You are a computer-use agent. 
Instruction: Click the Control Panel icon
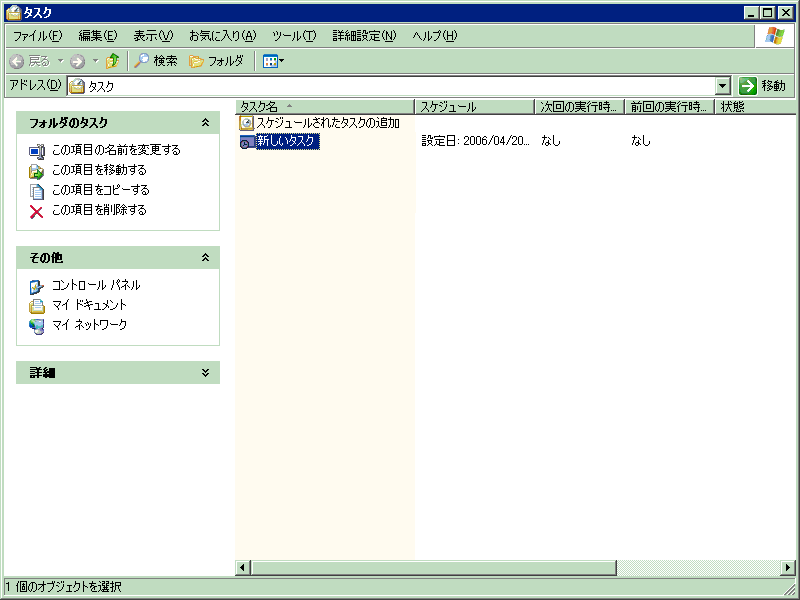37,287
